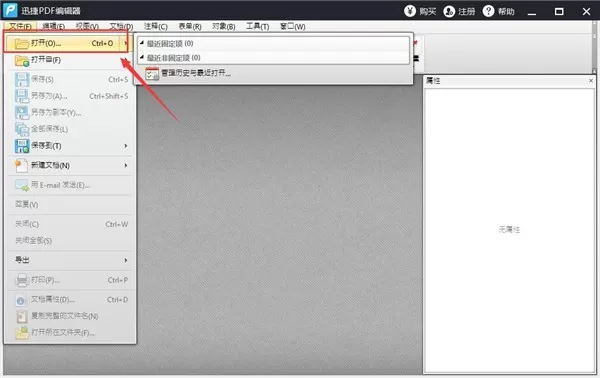Open the 购买 purchase button
The width and height of the screenshot is (600, 378).
pos(420,11)
